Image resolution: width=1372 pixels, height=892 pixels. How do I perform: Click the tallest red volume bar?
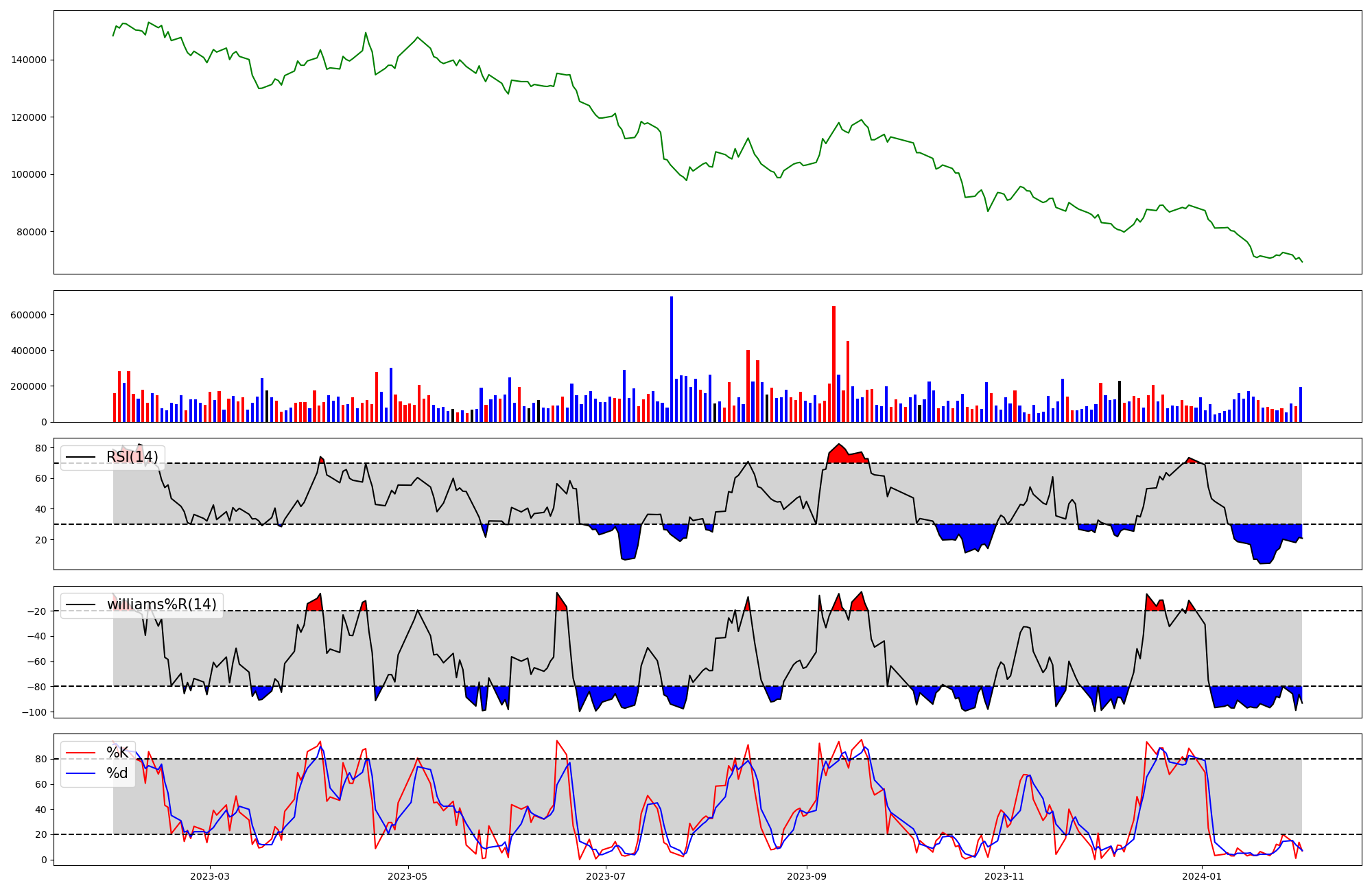pos(833,364)
